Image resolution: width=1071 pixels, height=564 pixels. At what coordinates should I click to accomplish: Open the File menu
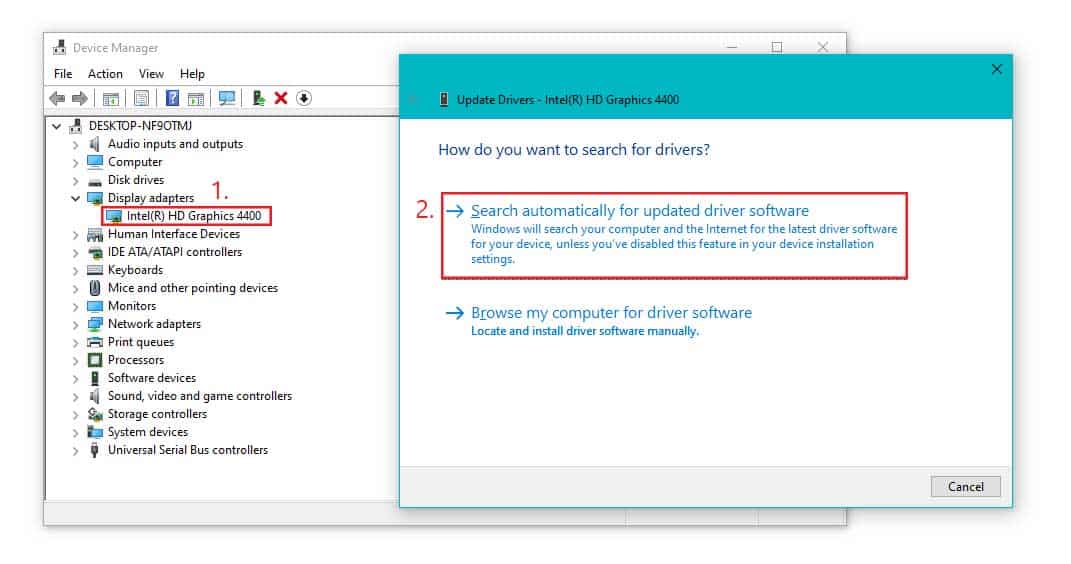click(x=63, y=74)
